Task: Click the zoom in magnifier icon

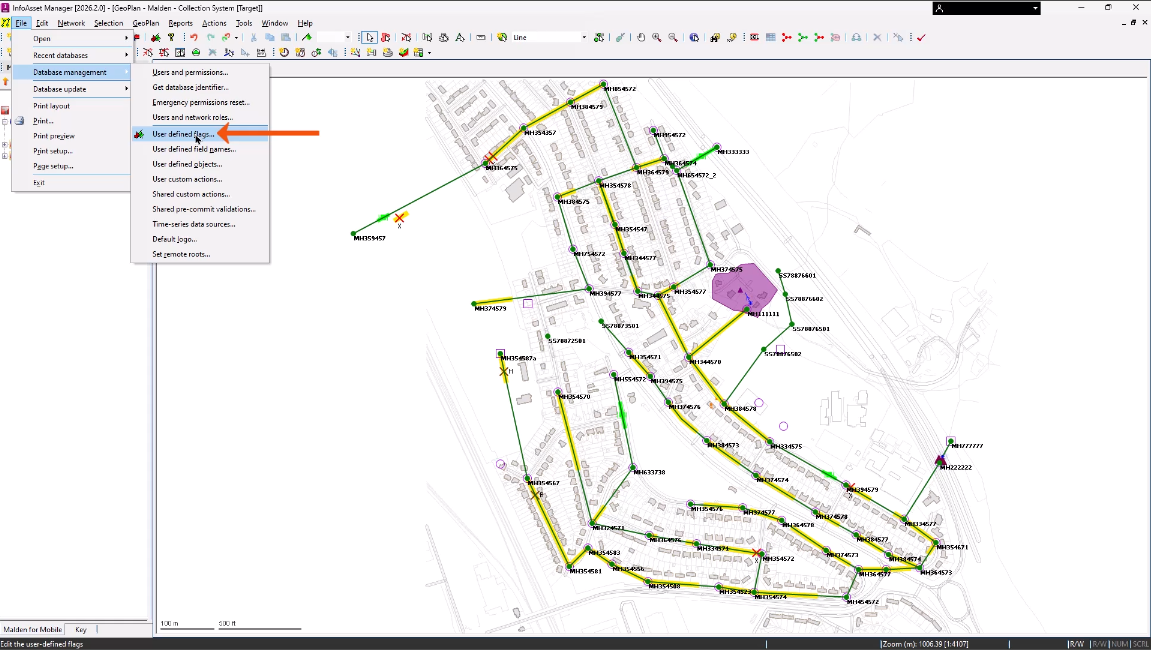Action: click(x=657, y=38)
